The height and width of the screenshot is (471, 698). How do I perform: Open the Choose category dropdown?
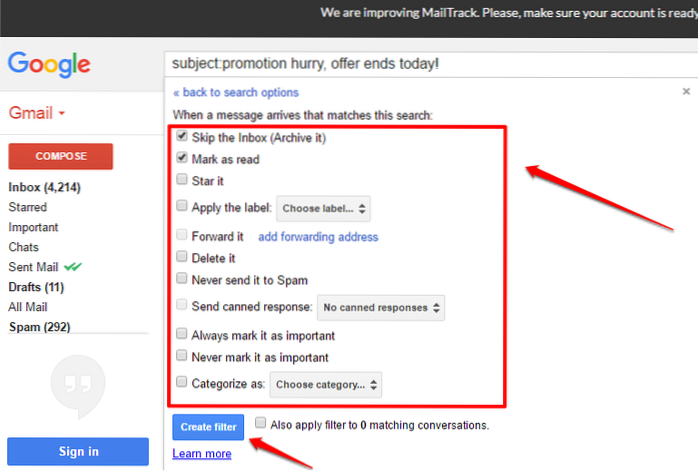[326, 383]
